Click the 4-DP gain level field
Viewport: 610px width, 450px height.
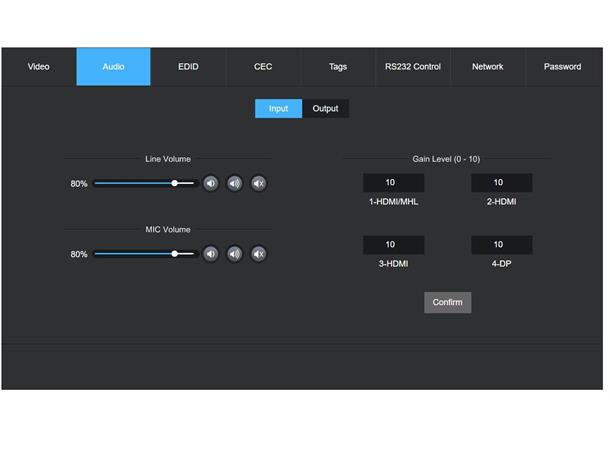click(x=501, y=245)
